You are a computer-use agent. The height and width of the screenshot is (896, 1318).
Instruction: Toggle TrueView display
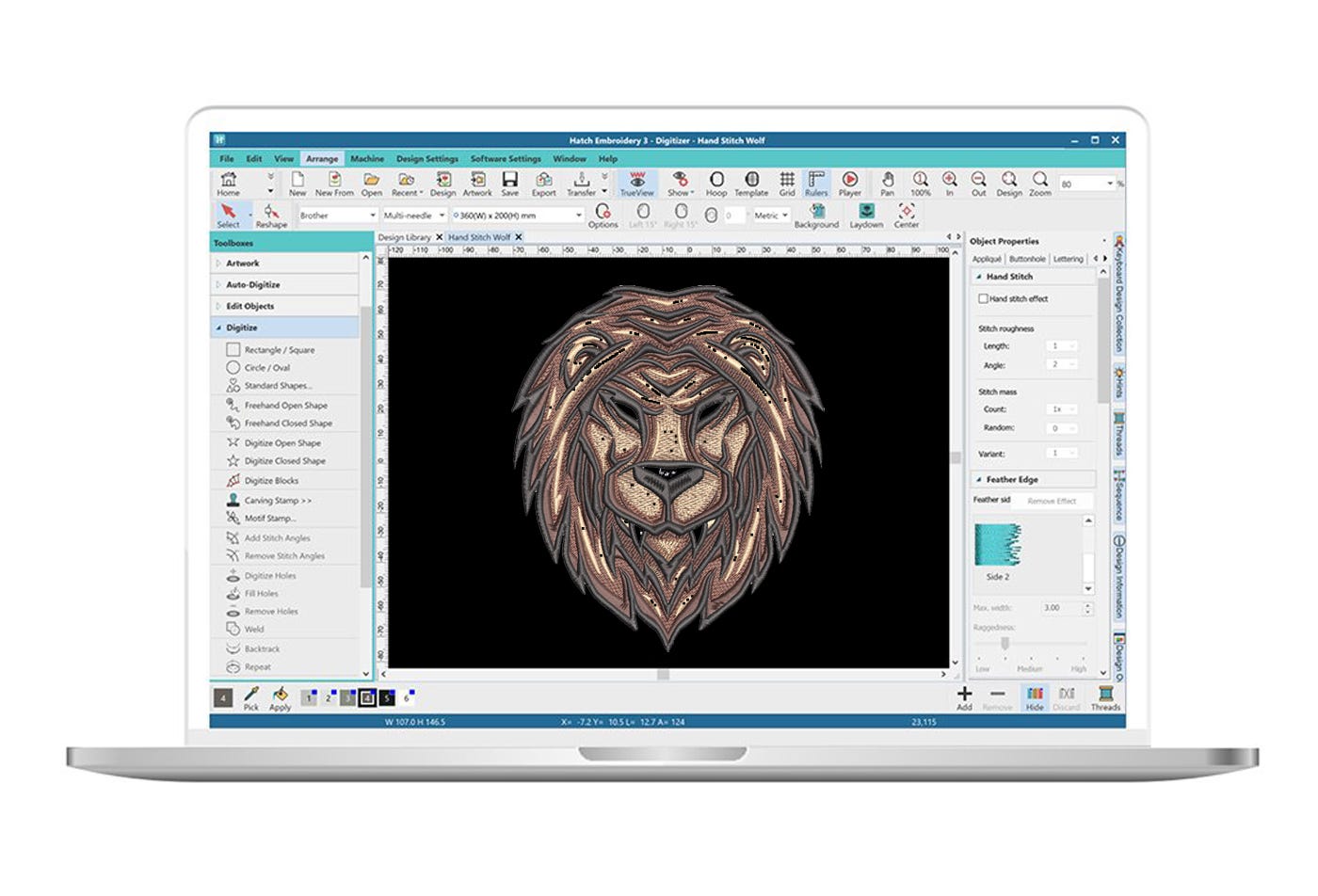637,183
